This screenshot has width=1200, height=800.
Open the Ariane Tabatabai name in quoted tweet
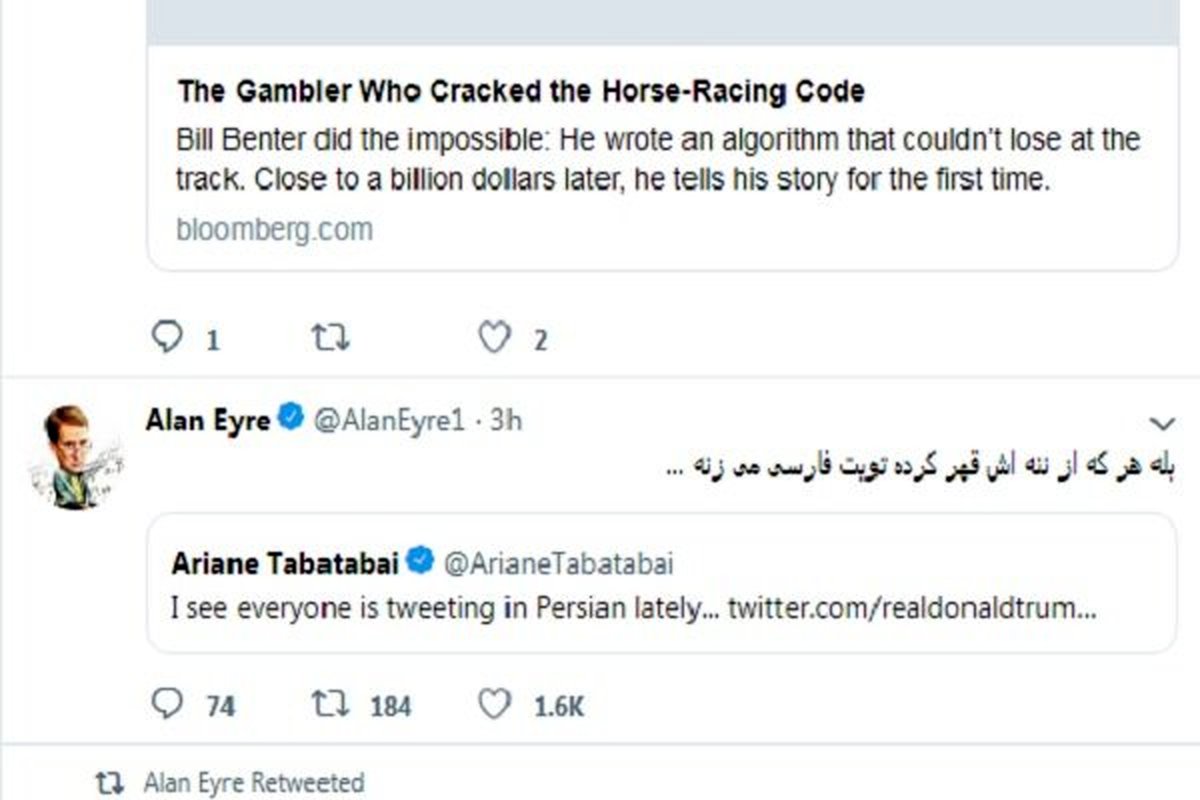point(285,563)
